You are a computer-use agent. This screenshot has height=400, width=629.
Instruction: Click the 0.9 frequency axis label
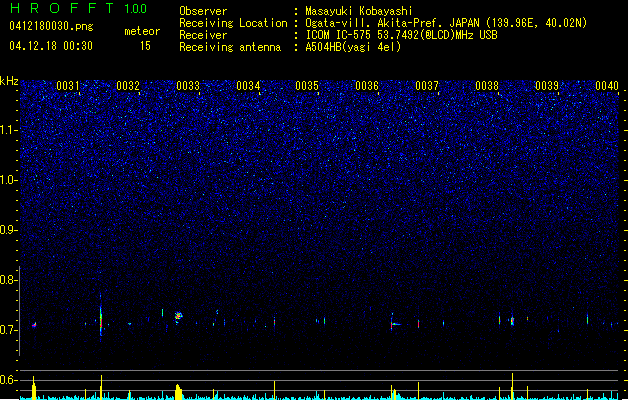(8, 230)
